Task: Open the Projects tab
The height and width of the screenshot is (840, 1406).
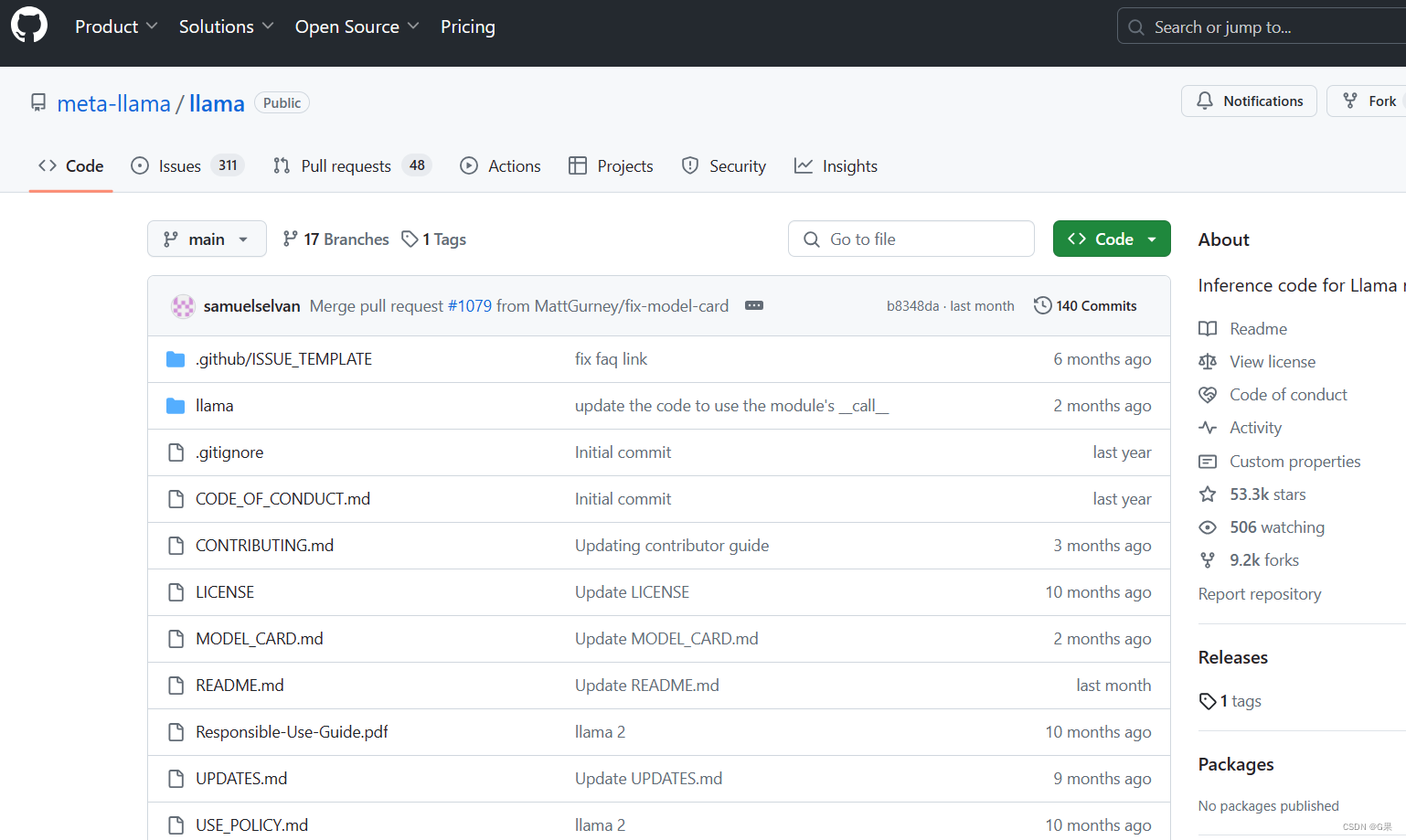Action: click(611, 165)
